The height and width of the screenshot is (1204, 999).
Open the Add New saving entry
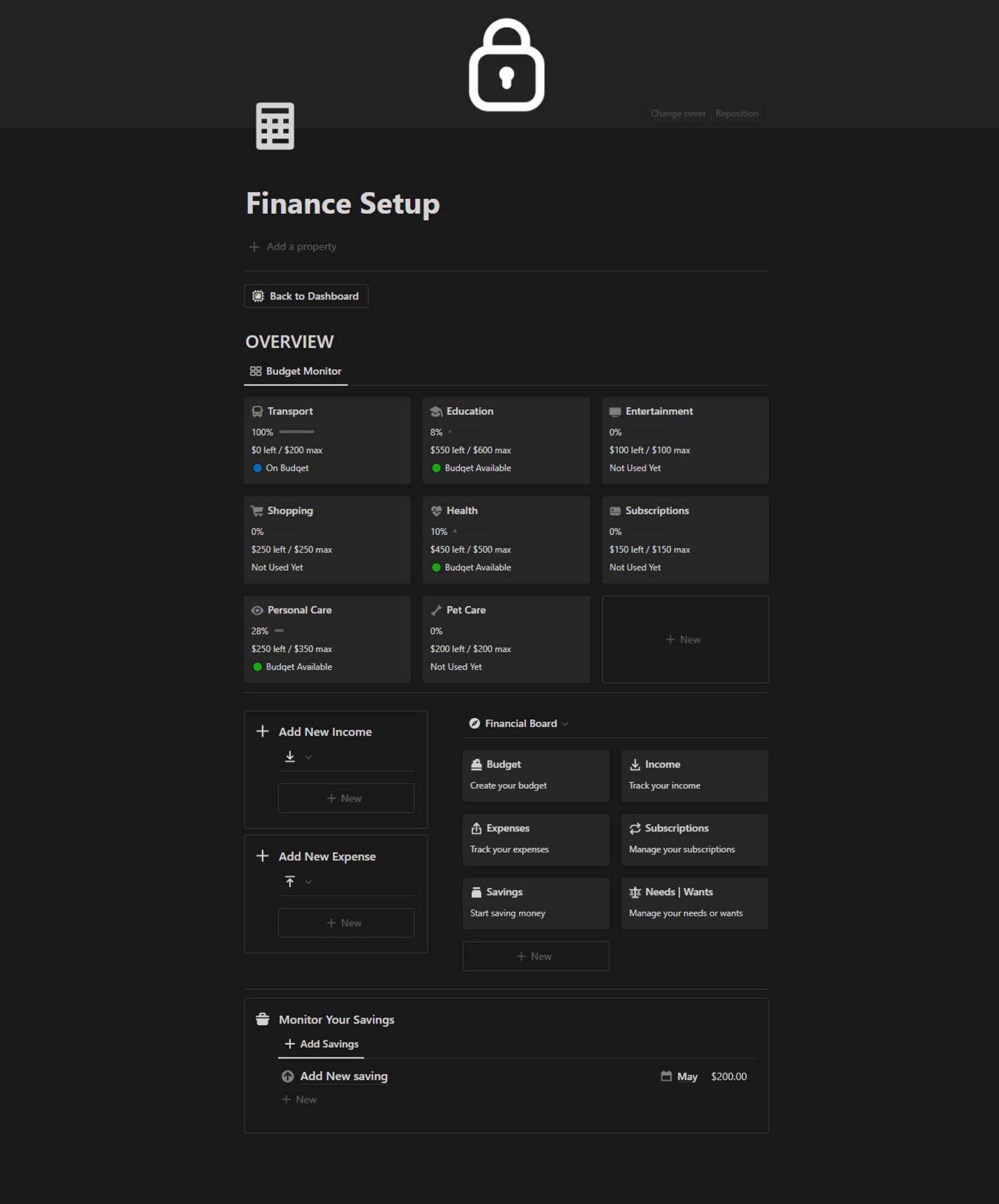tap(343, 1077)
